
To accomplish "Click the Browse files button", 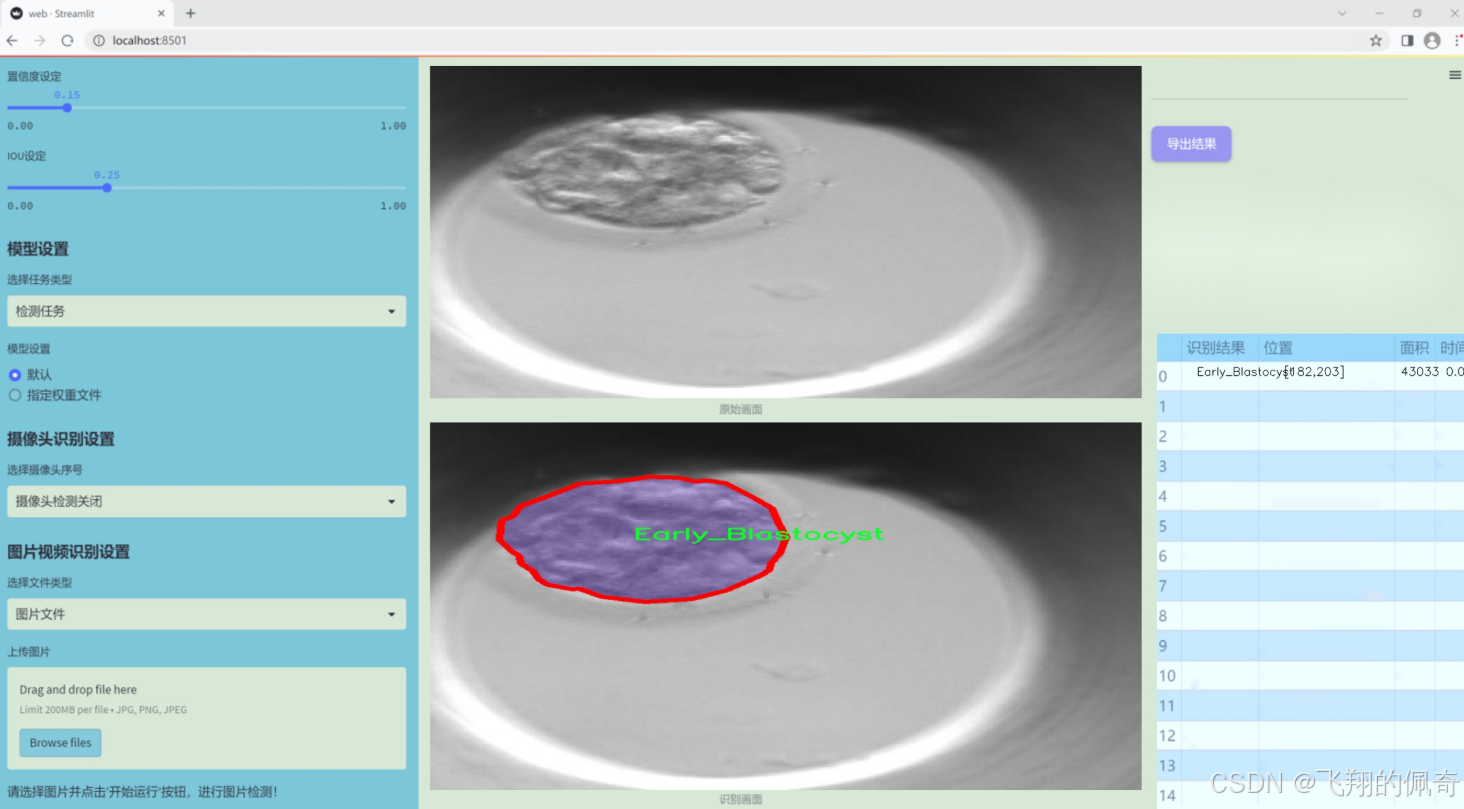I will [x=60, y=743].
